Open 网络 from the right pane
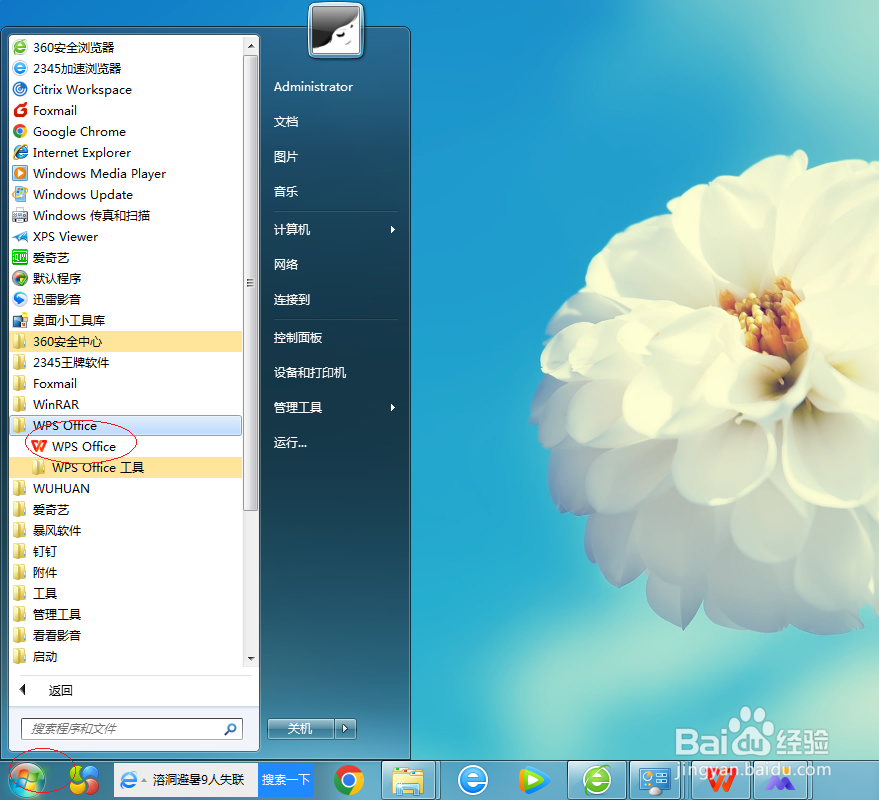 coord(286,265)
